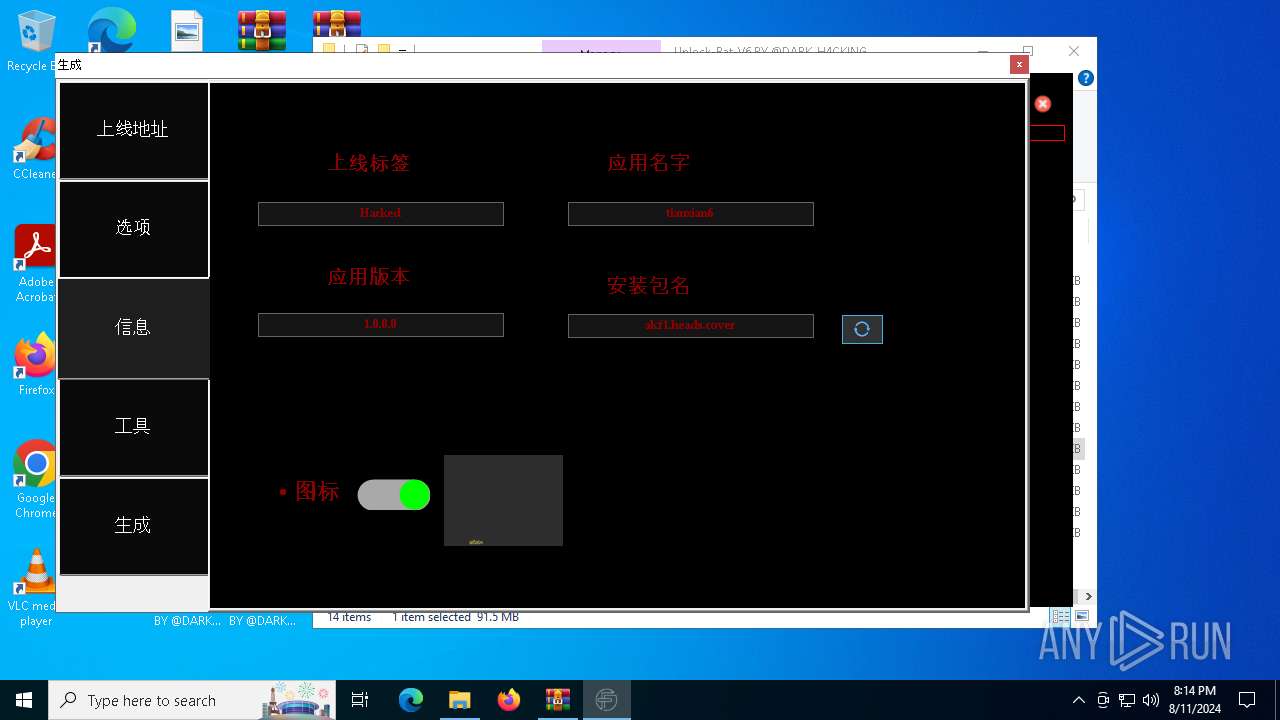
Task: Open the image file icon on desktop
Action: tap(187, 30)
